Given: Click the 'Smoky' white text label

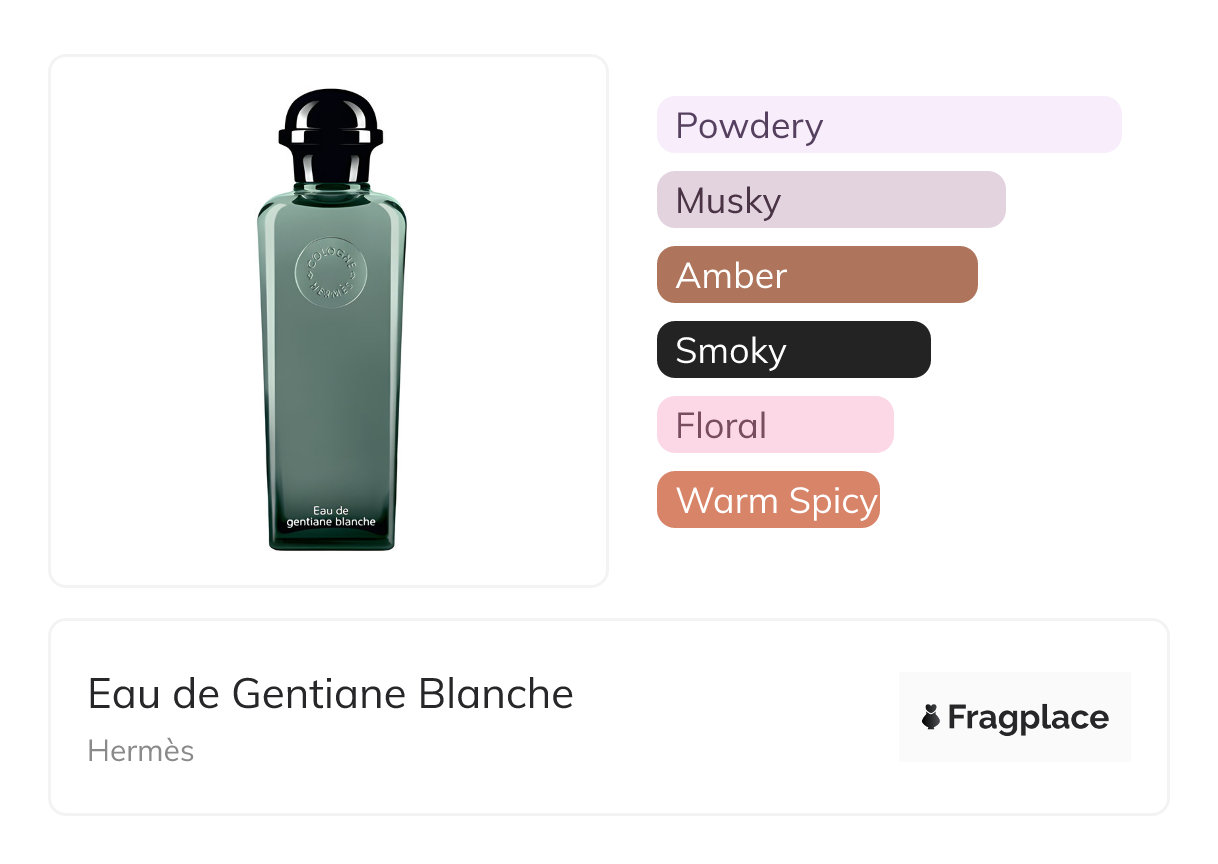Looking at the screenshot, I should click(x=731, y=351).
